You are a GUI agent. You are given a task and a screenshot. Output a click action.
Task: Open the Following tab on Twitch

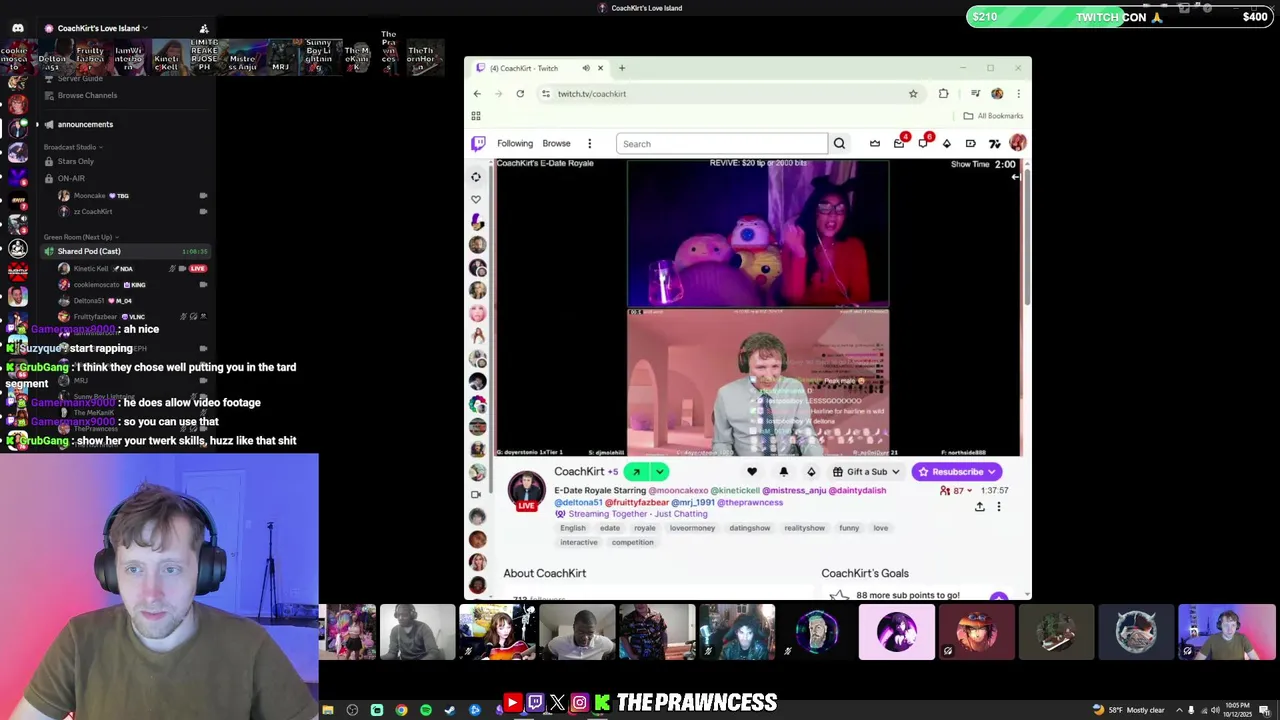coord(515,143)
